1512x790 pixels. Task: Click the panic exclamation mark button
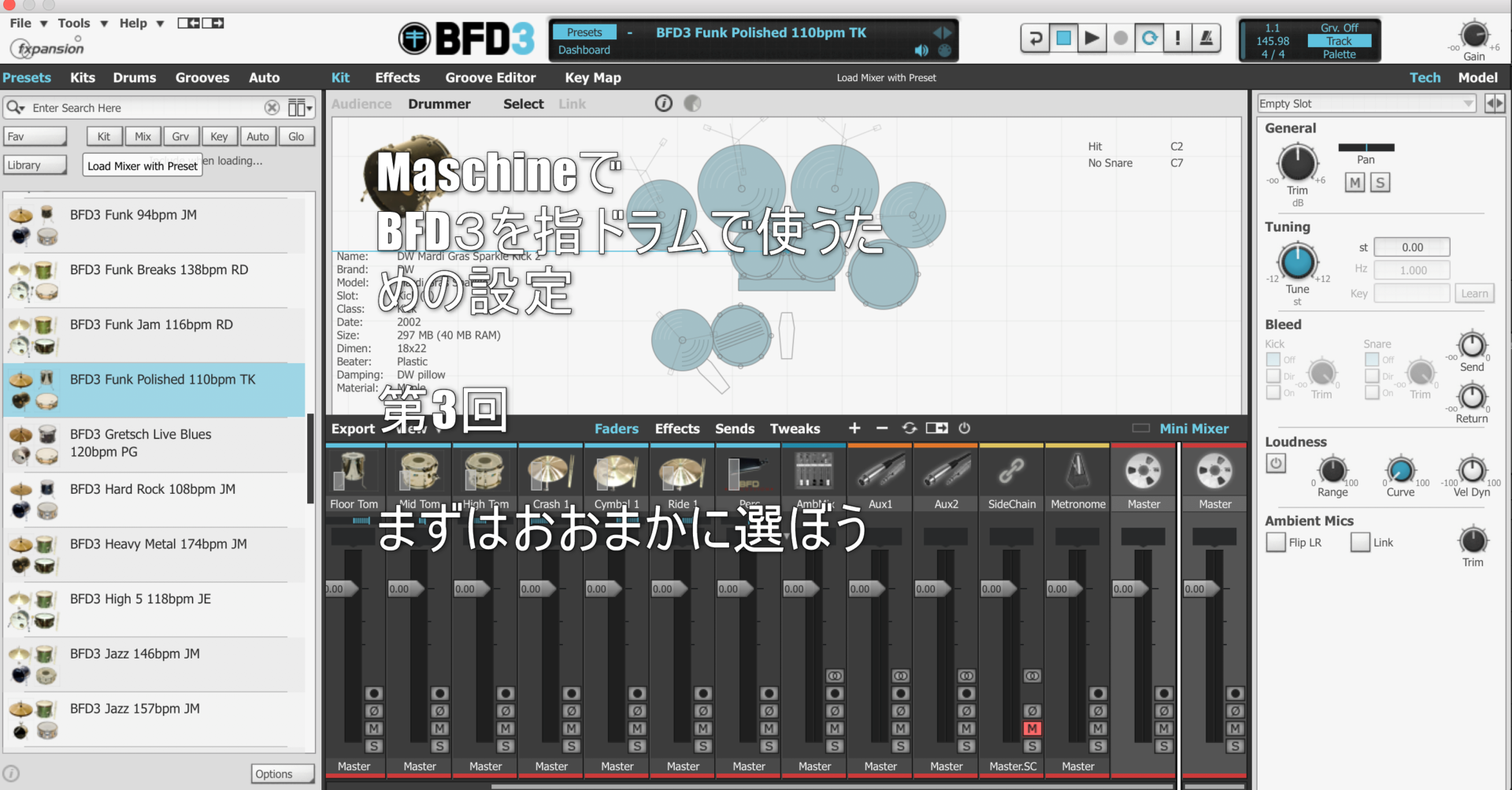click(1177, 38)
